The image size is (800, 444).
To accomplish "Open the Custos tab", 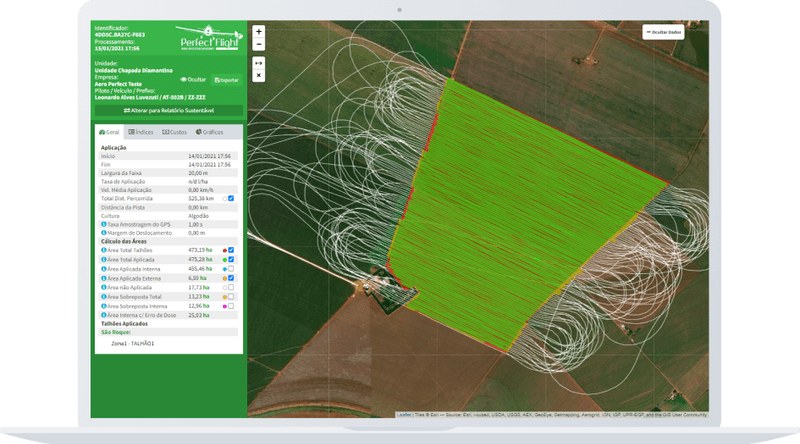I will pos(174,132).
